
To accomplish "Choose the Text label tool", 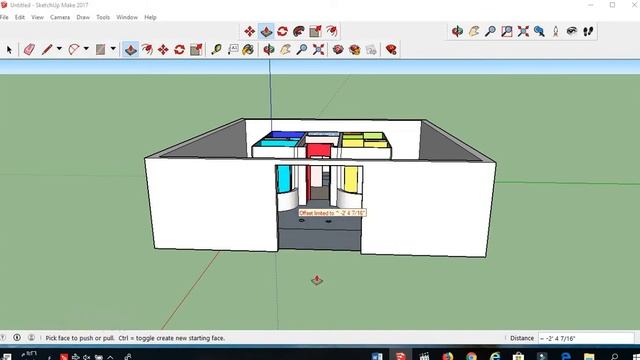I will [x=233, y=50].
